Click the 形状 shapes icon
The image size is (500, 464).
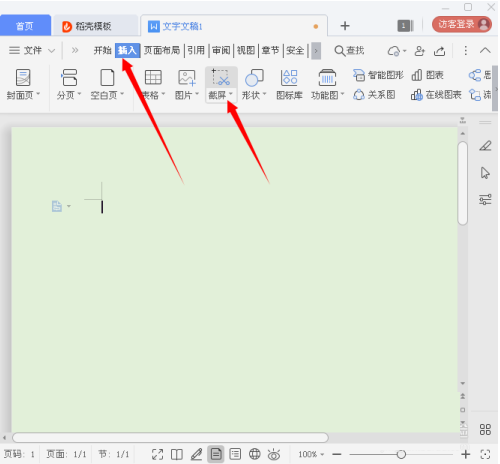click(x=254, y=77)
